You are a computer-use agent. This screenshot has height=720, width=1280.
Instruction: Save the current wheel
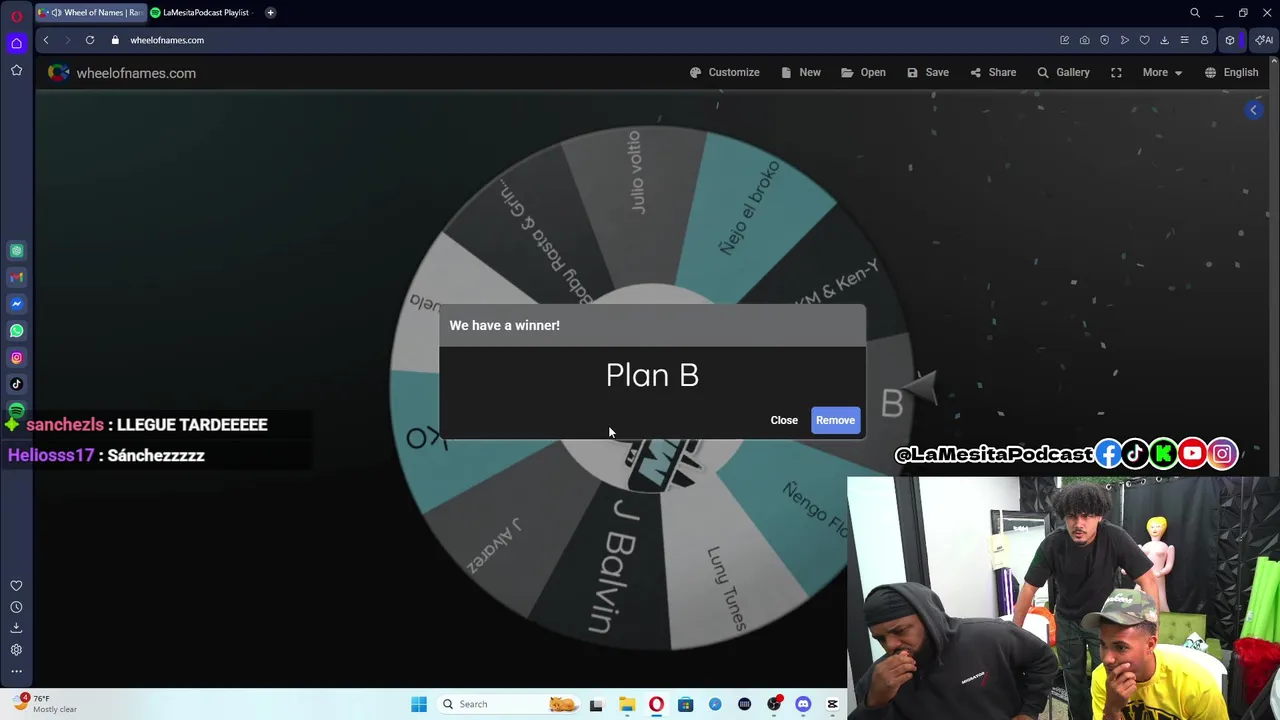[927, 72]
